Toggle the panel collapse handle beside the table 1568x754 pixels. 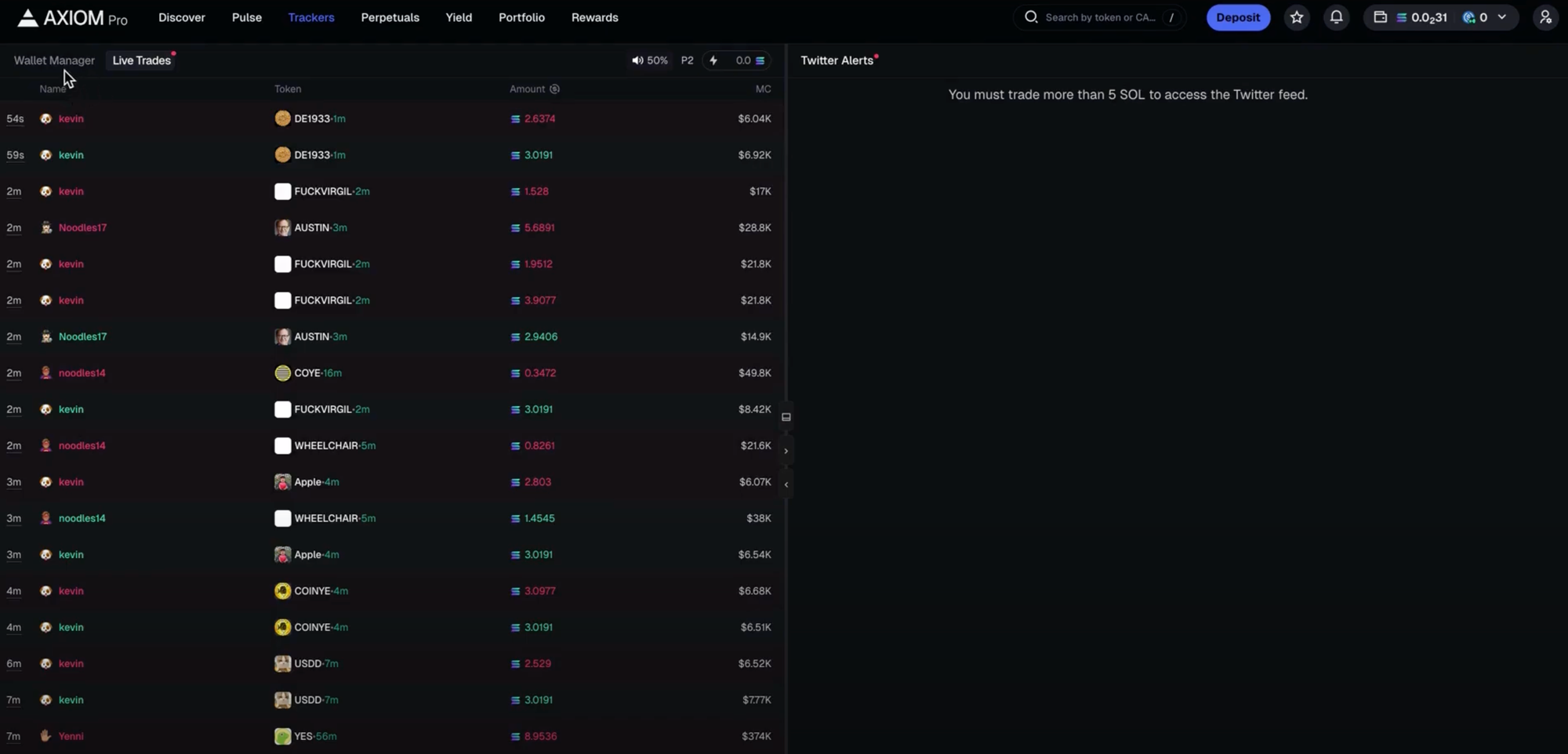(786, 416)
